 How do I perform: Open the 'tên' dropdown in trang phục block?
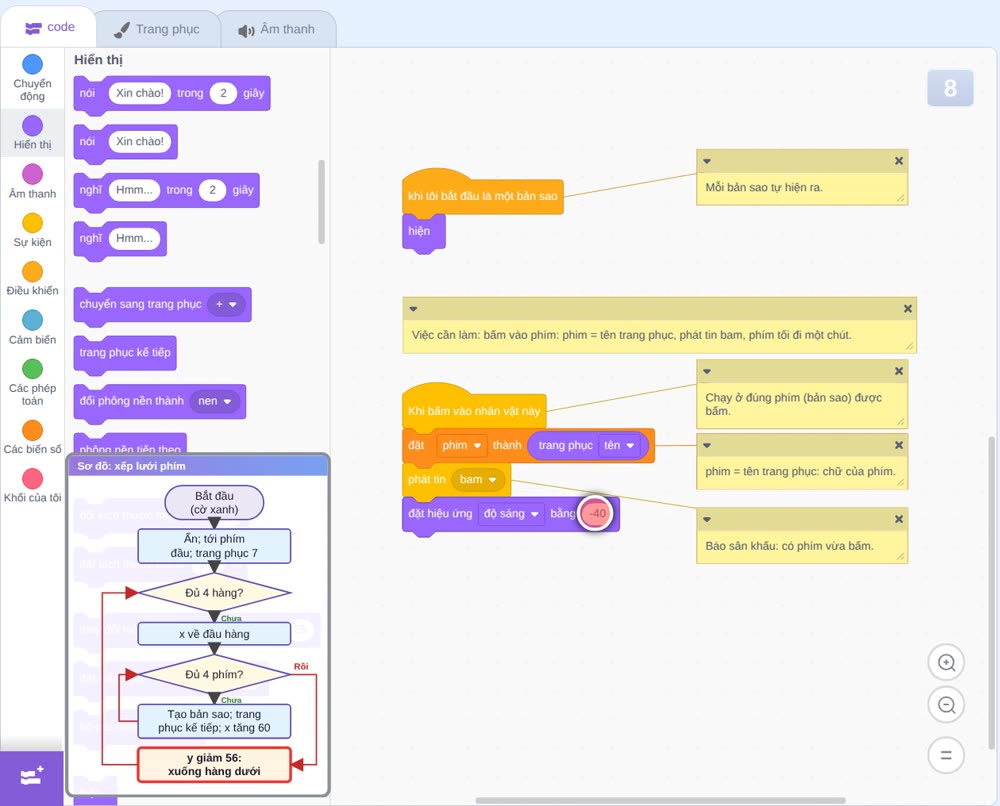(x=619, y=445)
